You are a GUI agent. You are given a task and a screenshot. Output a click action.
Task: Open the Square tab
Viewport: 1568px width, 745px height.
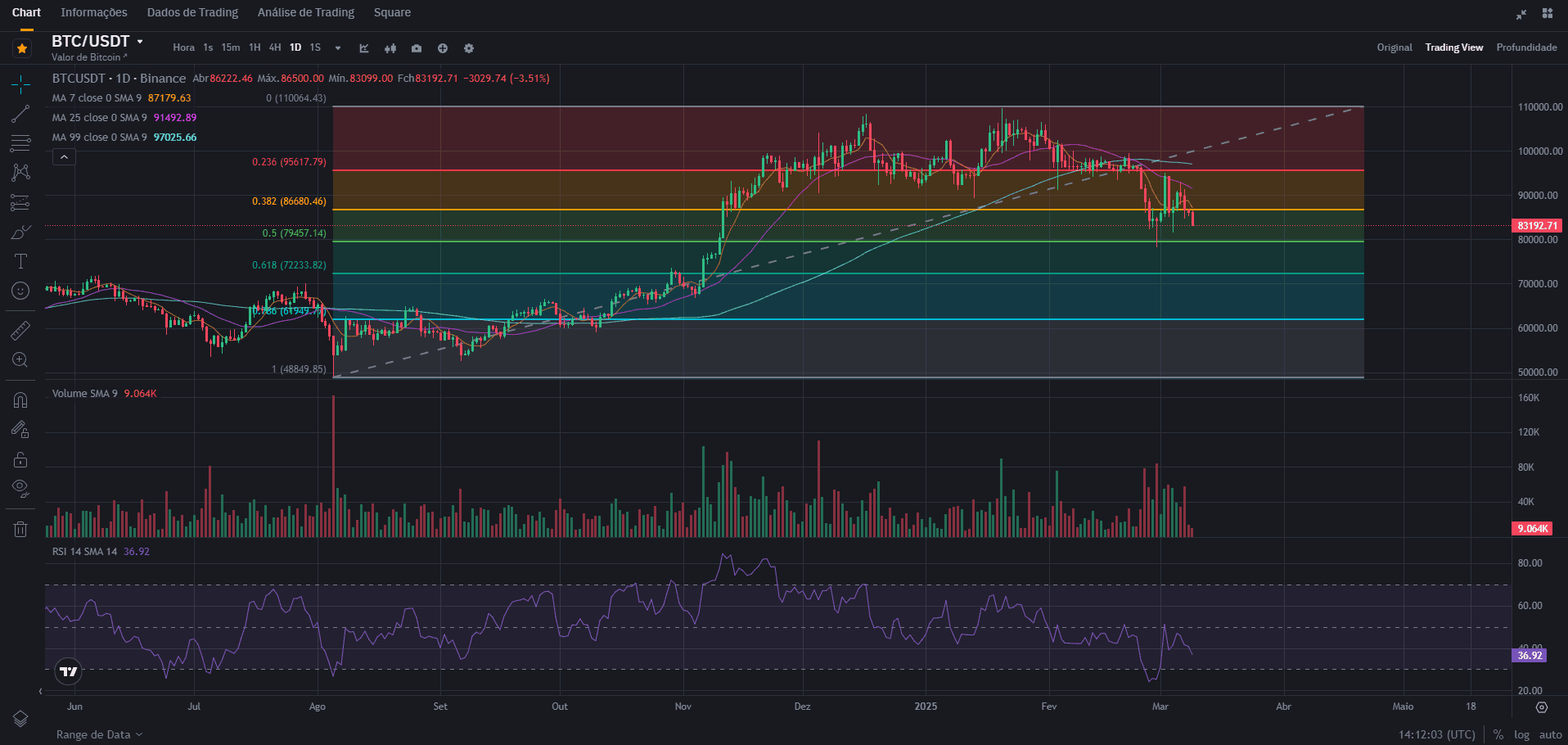[392, 12]
